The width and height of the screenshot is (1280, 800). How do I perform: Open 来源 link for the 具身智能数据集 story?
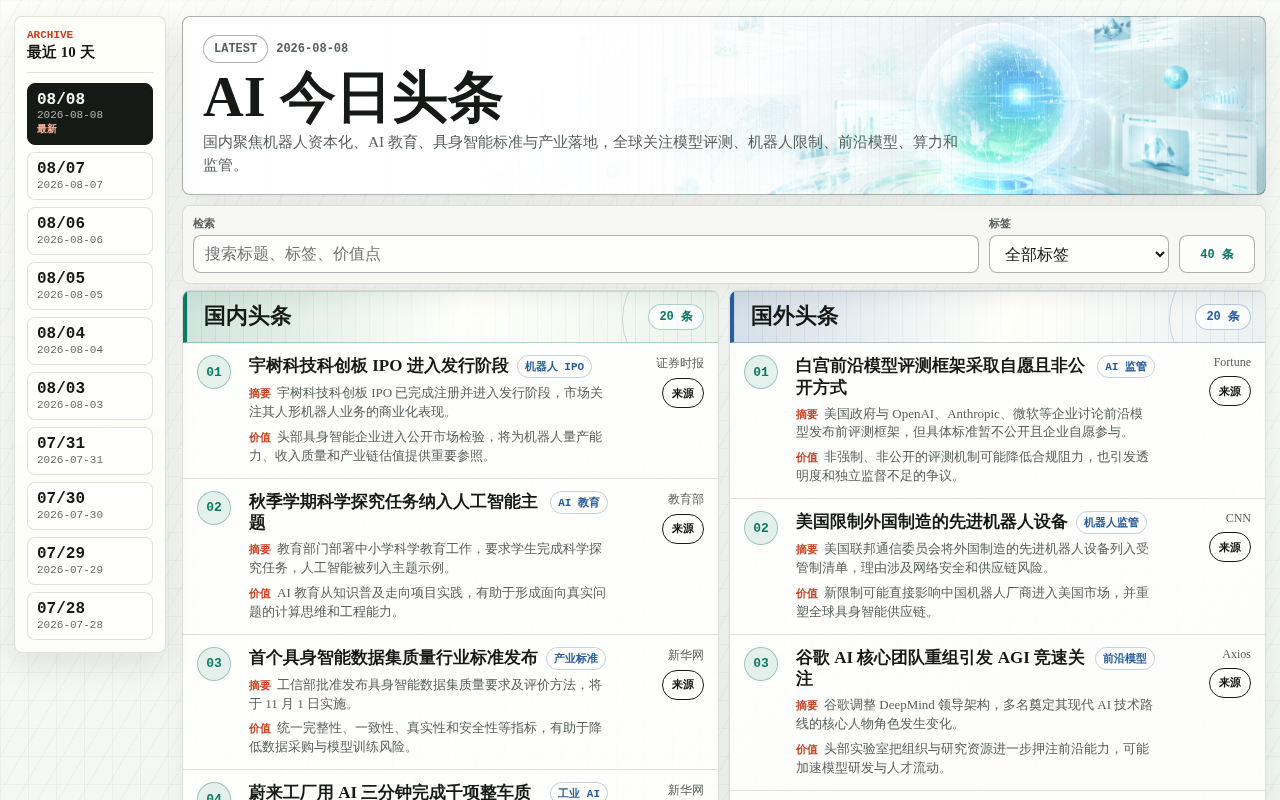click(x=683, y=685)
